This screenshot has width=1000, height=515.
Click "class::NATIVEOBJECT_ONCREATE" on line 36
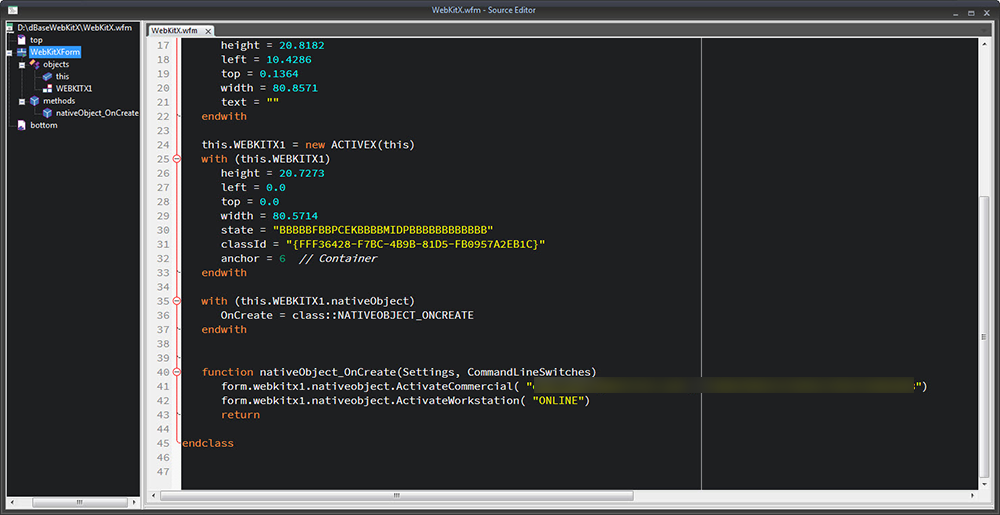(383, 315)
